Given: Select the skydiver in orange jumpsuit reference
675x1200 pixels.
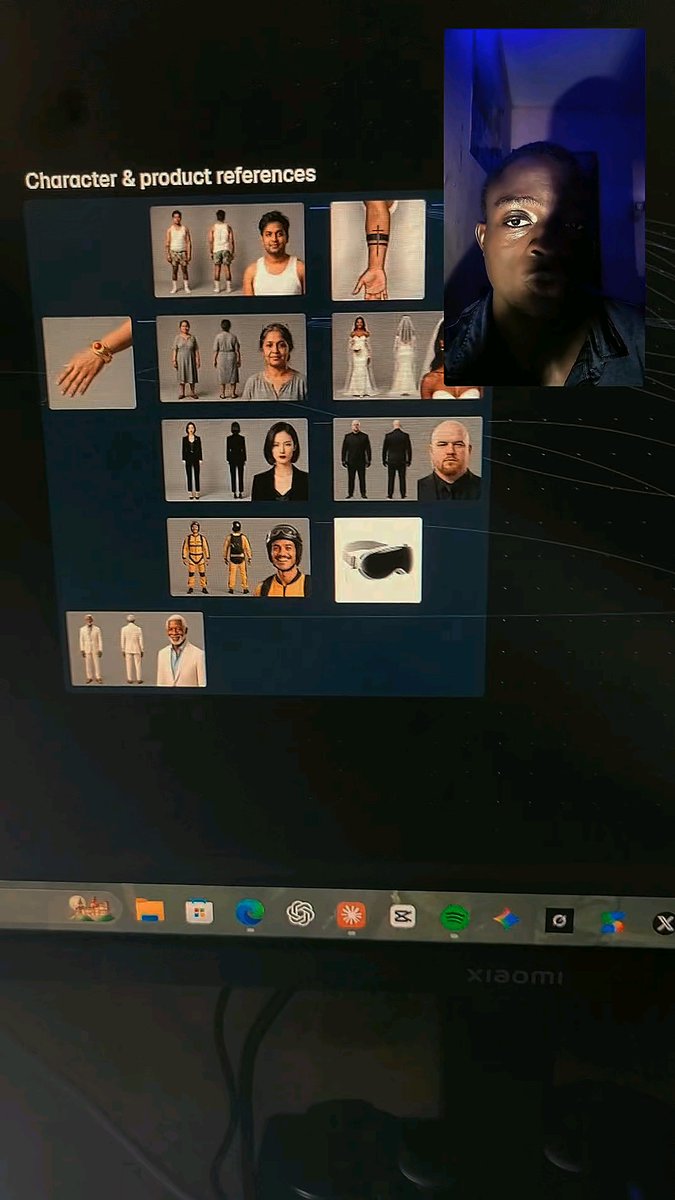Looking at the screenshot, I should (x=238, y=557).
